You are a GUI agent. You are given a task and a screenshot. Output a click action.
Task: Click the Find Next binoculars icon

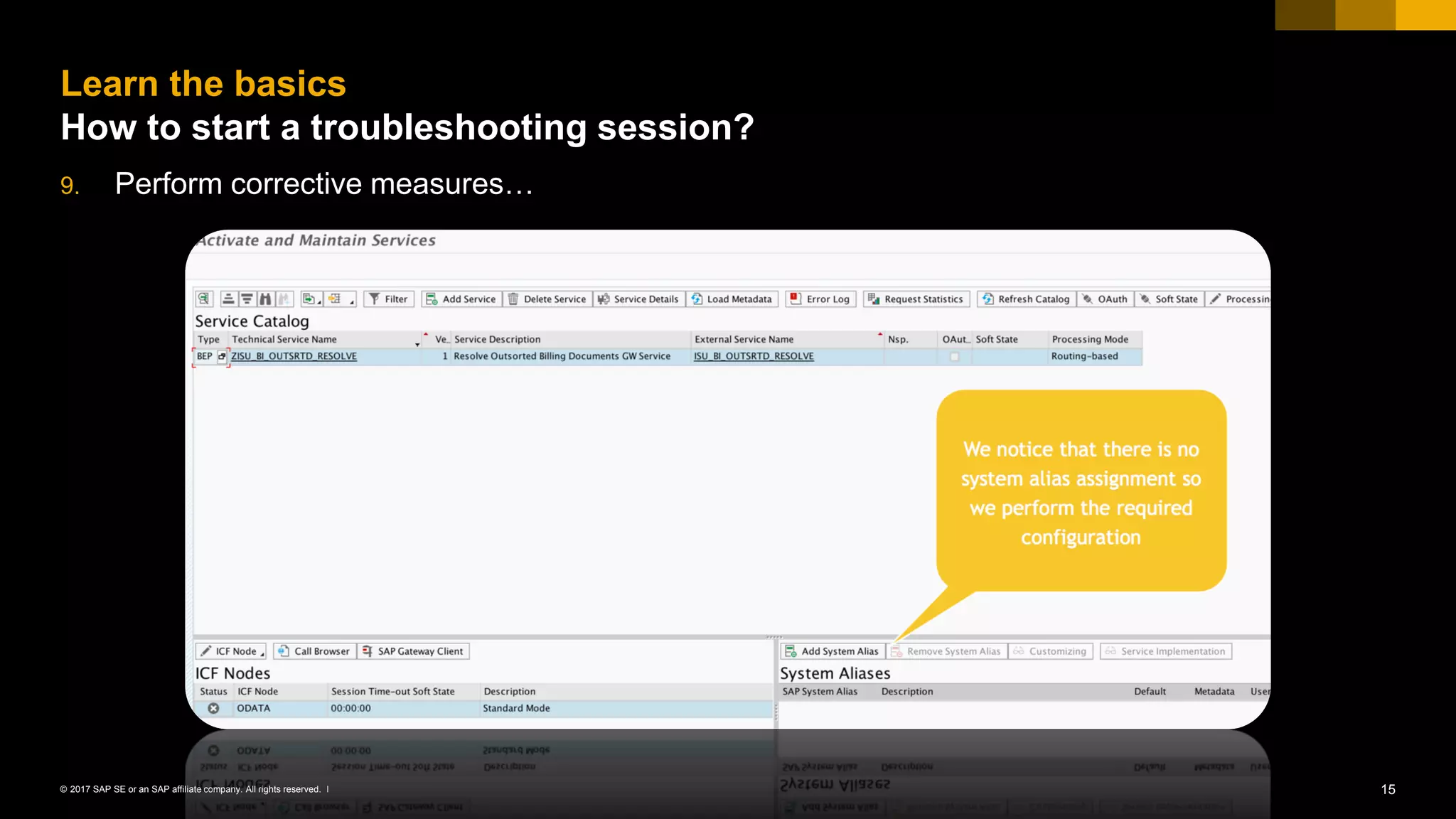pyautogui.click(x=284, y=299)
